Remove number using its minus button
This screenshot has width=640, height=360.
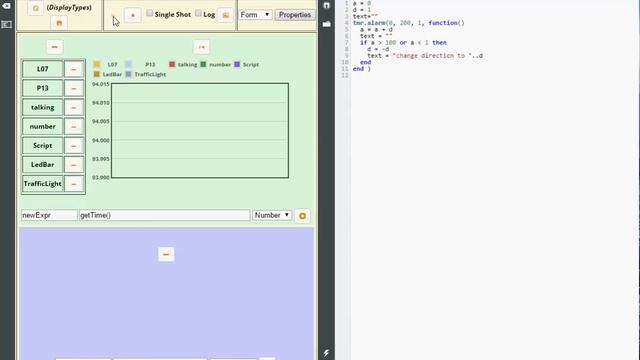74,127
